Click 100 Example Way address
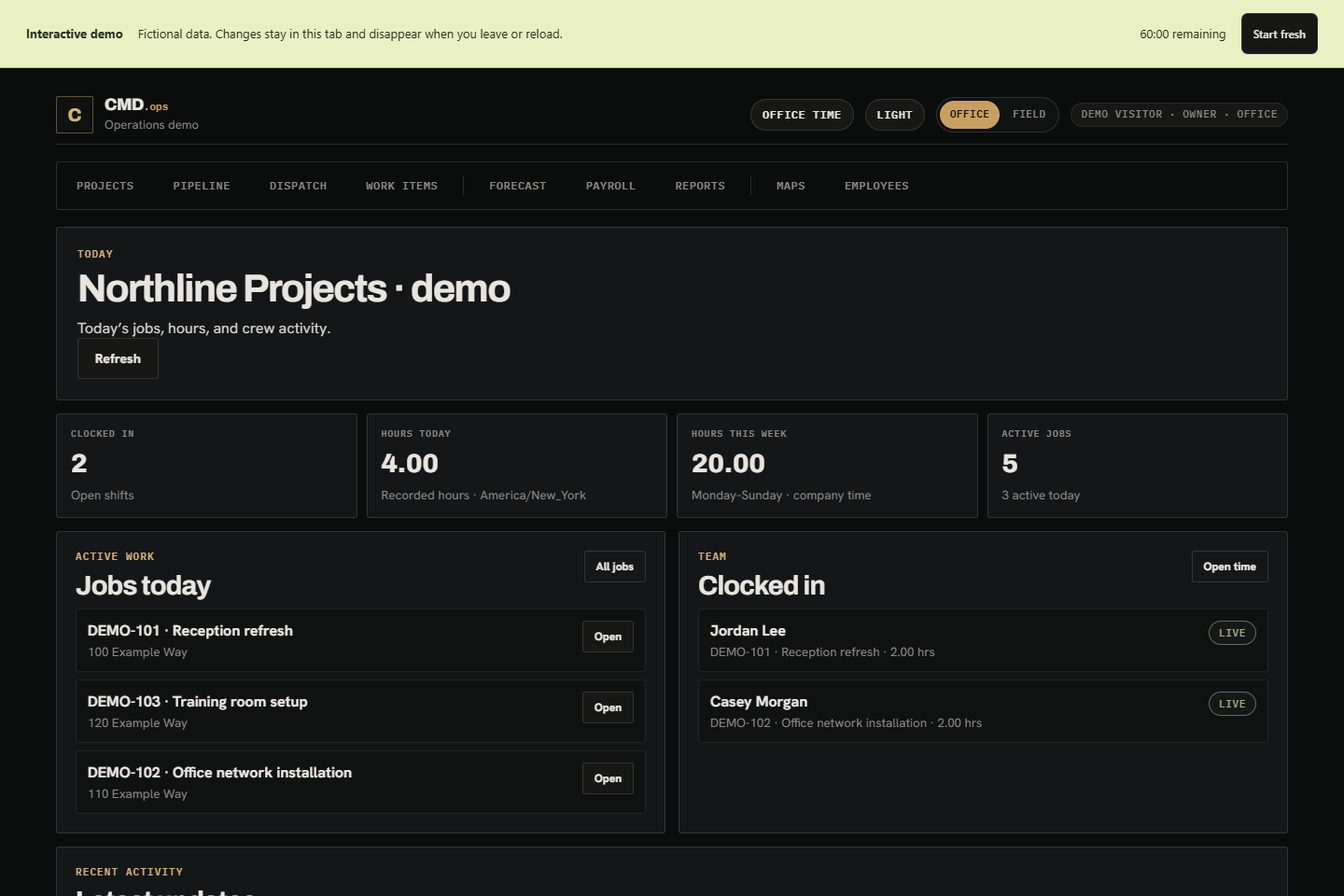Viewport: 1344px width, 896px height. click(x=137, y=652)
